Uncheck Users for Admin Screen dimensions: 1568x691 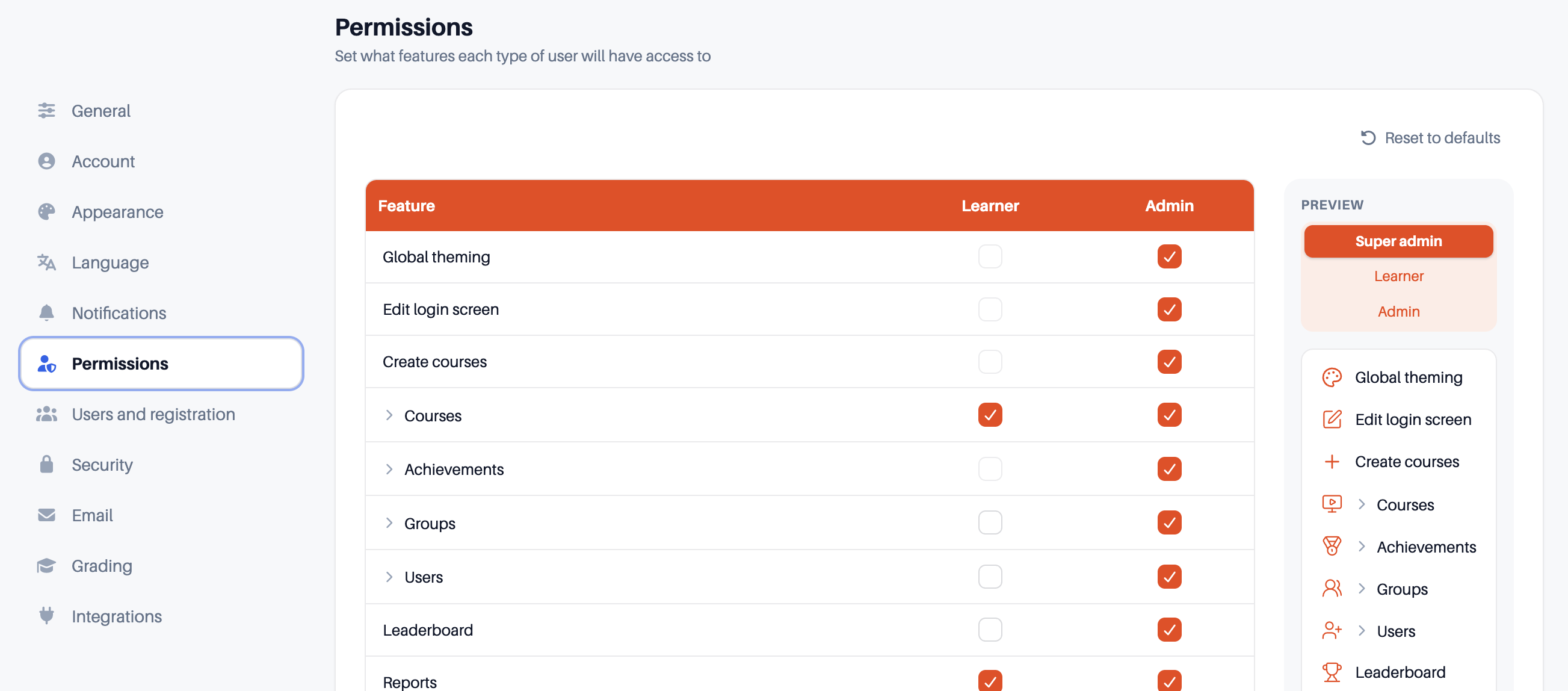point(1168,577)
